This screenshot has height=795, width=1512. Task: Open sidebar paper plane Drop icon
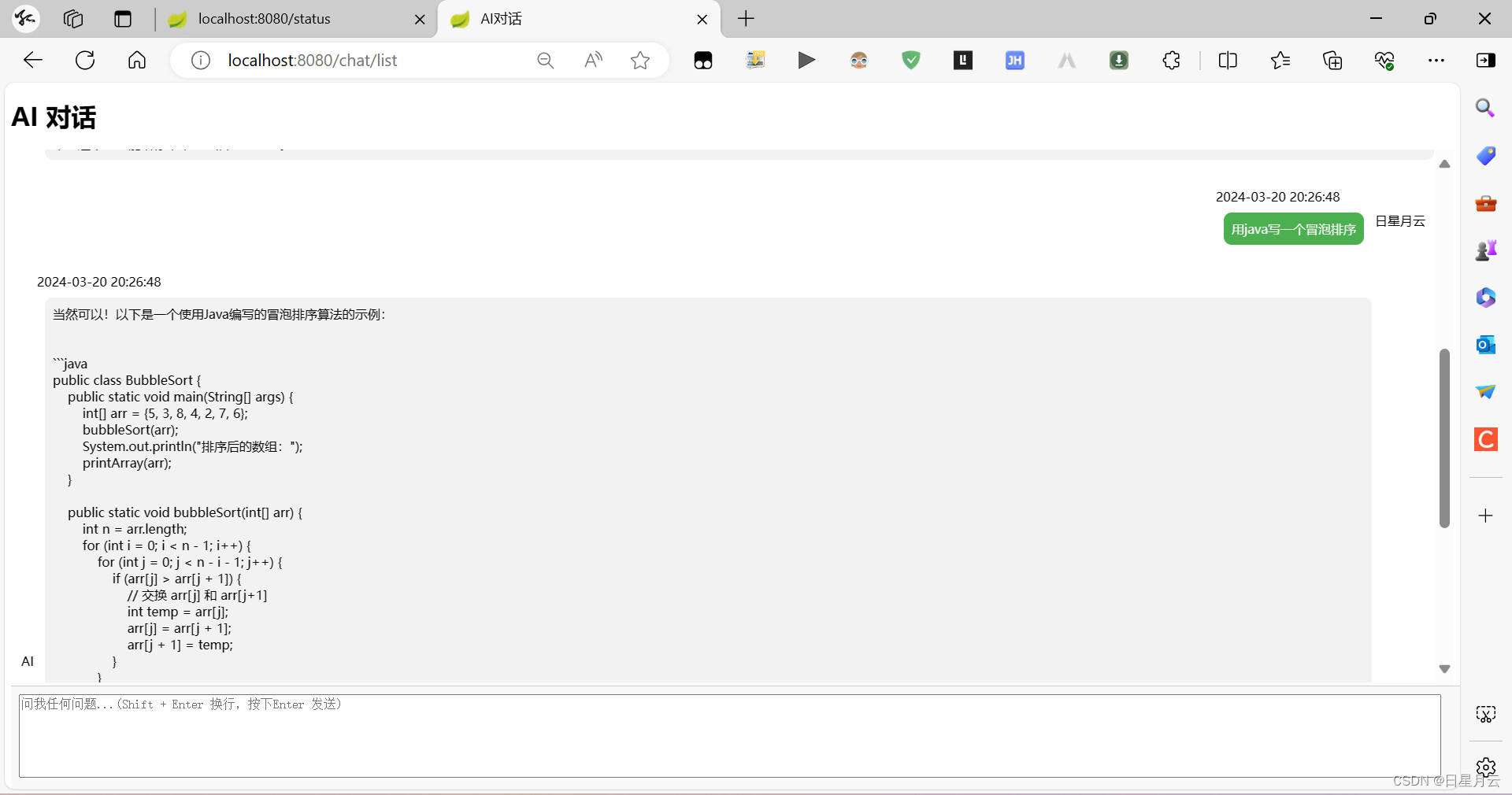tap(1485, 392)
